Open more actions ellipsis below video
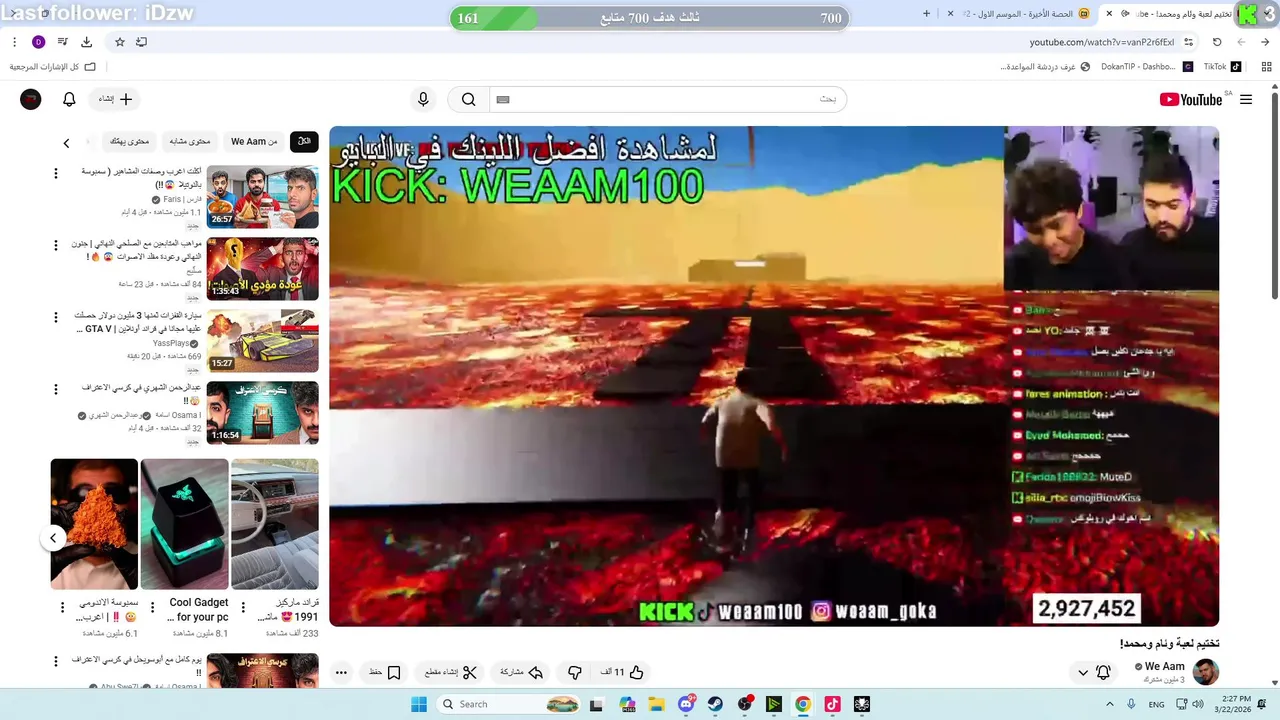This screenshot has width=1280, height=720. coord(341,672)
